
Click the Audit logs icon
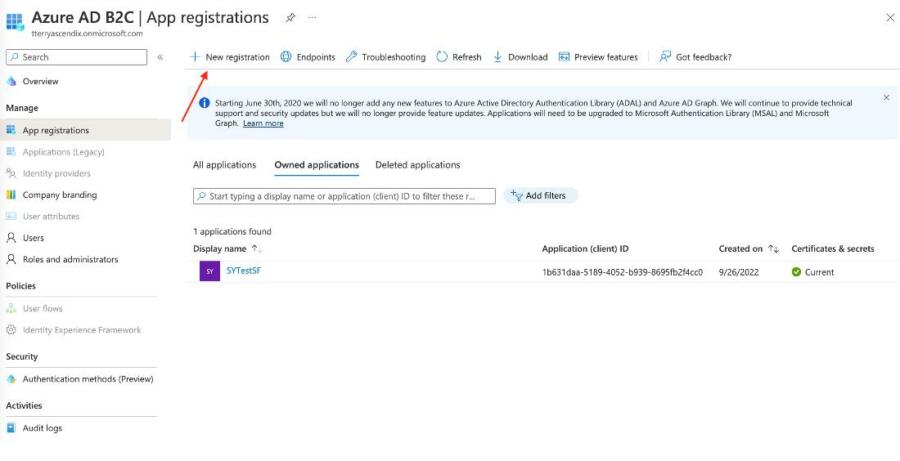11,428
